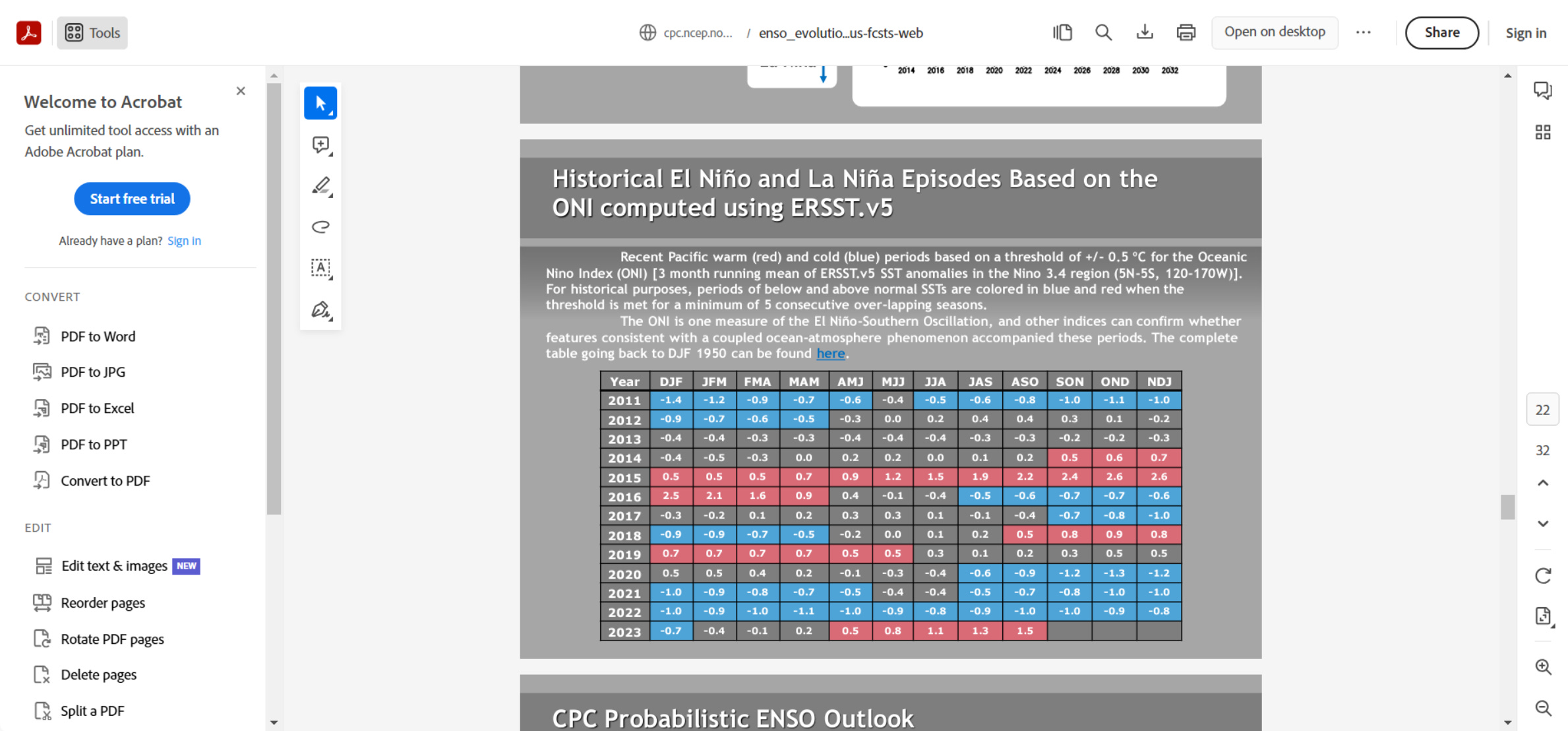The height and width of the screenshot is (731, 1568).
Task: Click Sign in link under free trial
Action: (184, 241)
